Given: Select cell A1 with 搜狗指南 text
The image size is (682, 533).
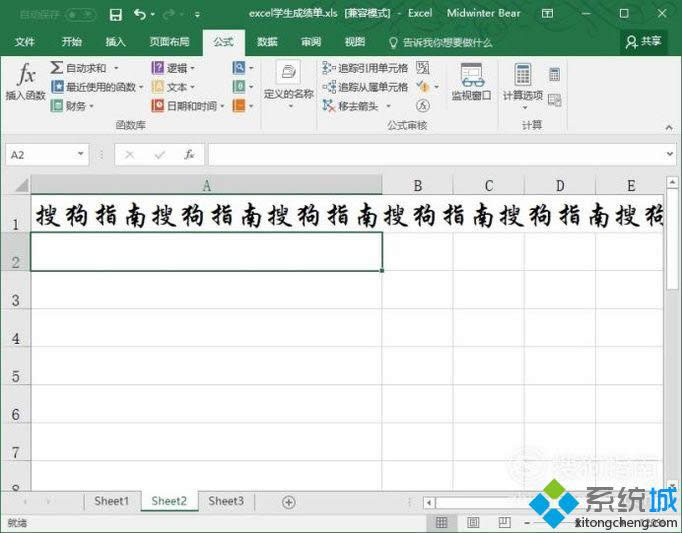Looking at the screenshot, I should click(x=207, y=214).
